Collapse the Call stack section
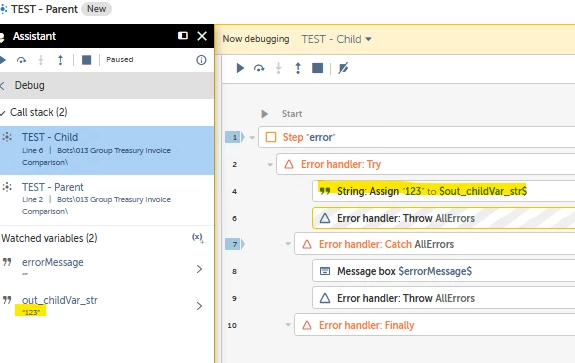The image size is (575, 363). tap(3, 113)
